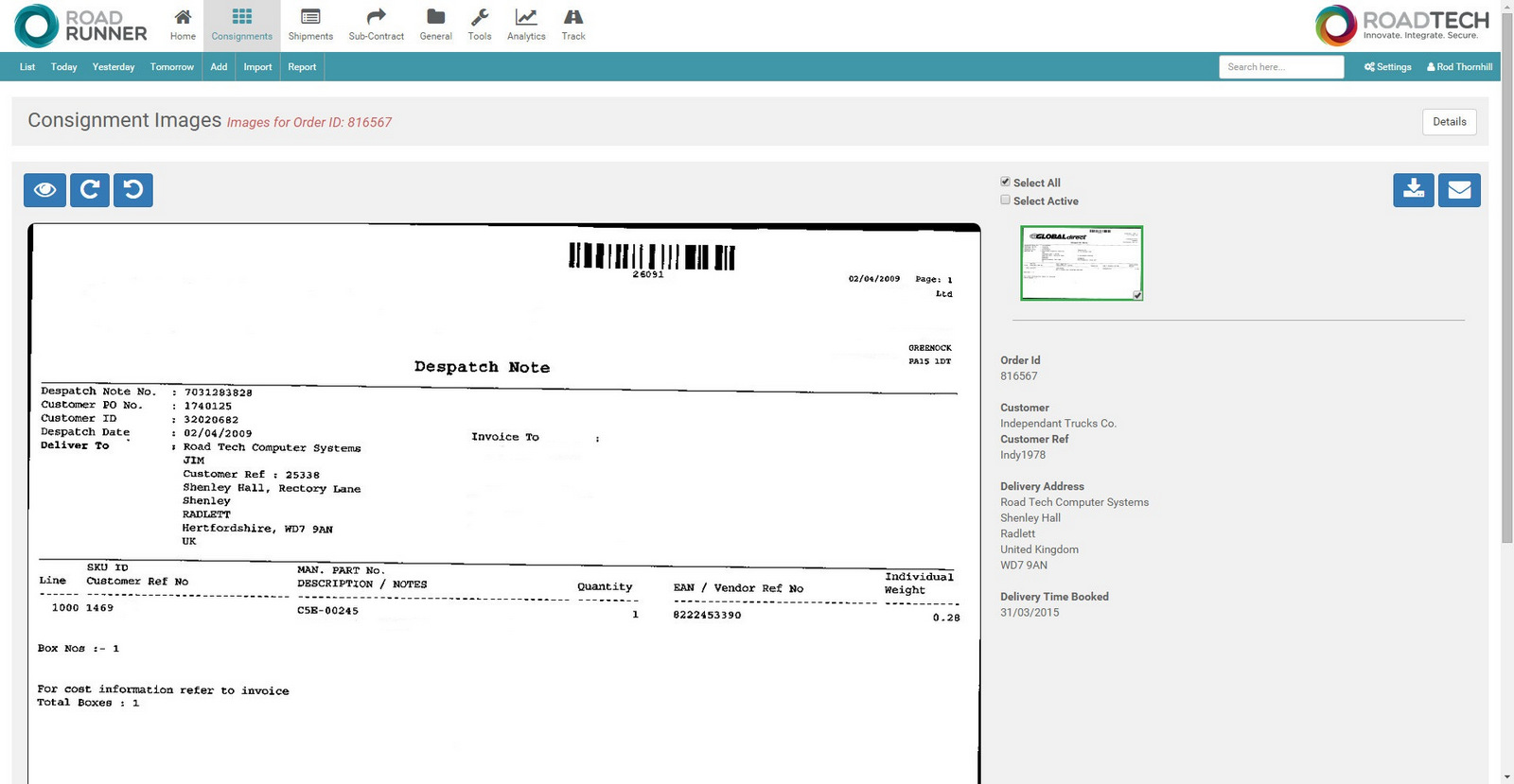This screenshot has width=1514, height=784.
Task: Select the Today submenu item
Action: 63,67
